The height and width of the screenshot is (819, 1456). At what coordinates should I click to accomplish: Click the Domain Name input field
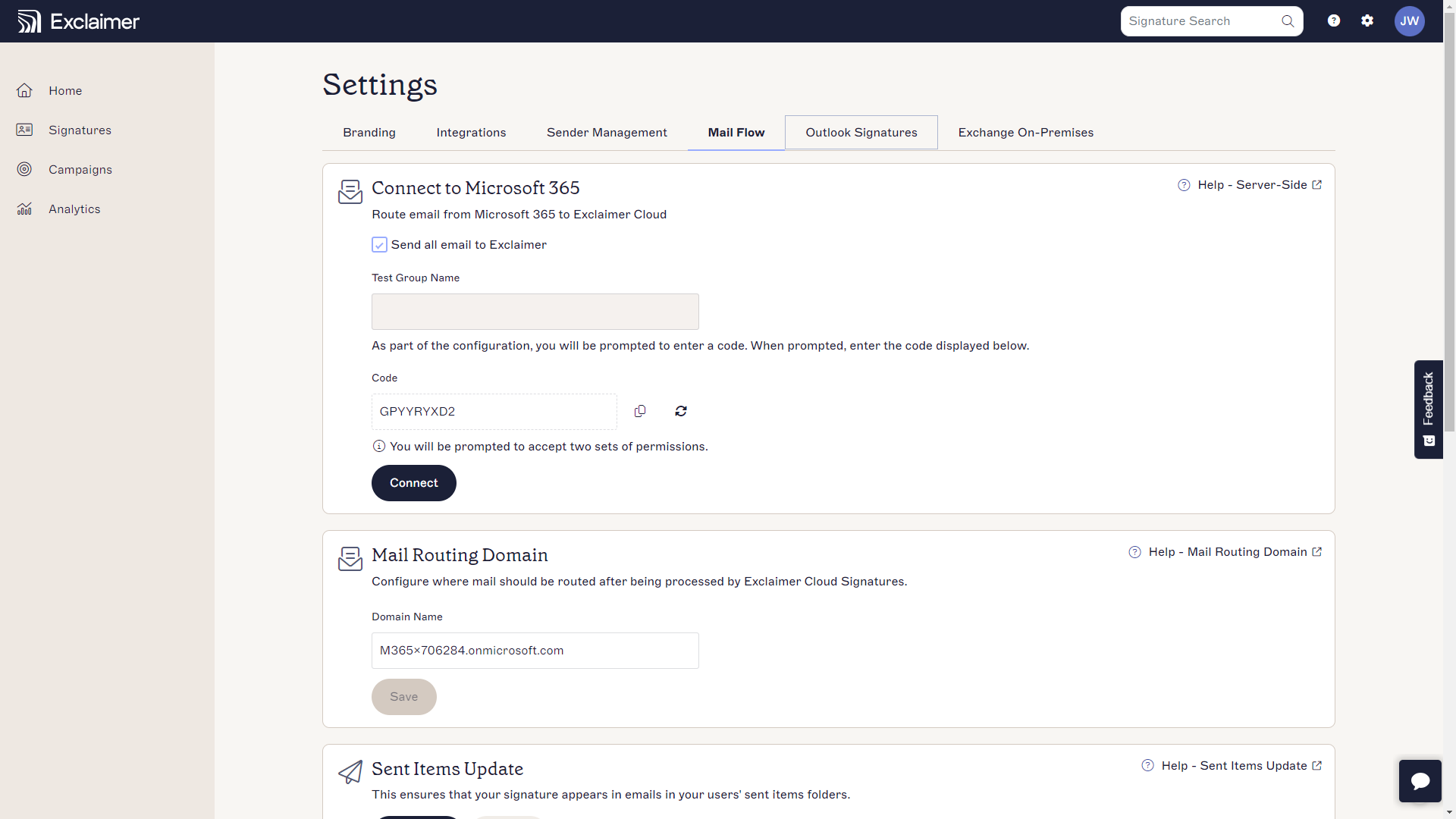pyautogui.click(x=535, y=651)
